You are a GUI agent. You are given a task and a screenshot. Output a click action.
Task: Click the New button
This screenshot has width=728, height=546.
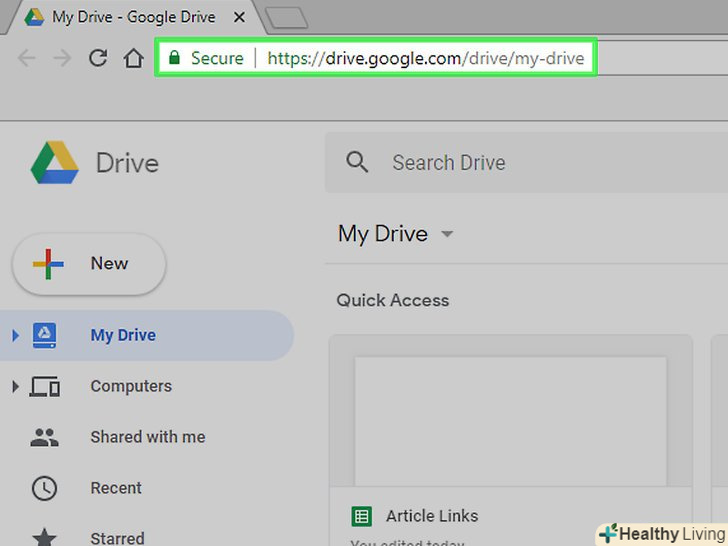(89, 264)
